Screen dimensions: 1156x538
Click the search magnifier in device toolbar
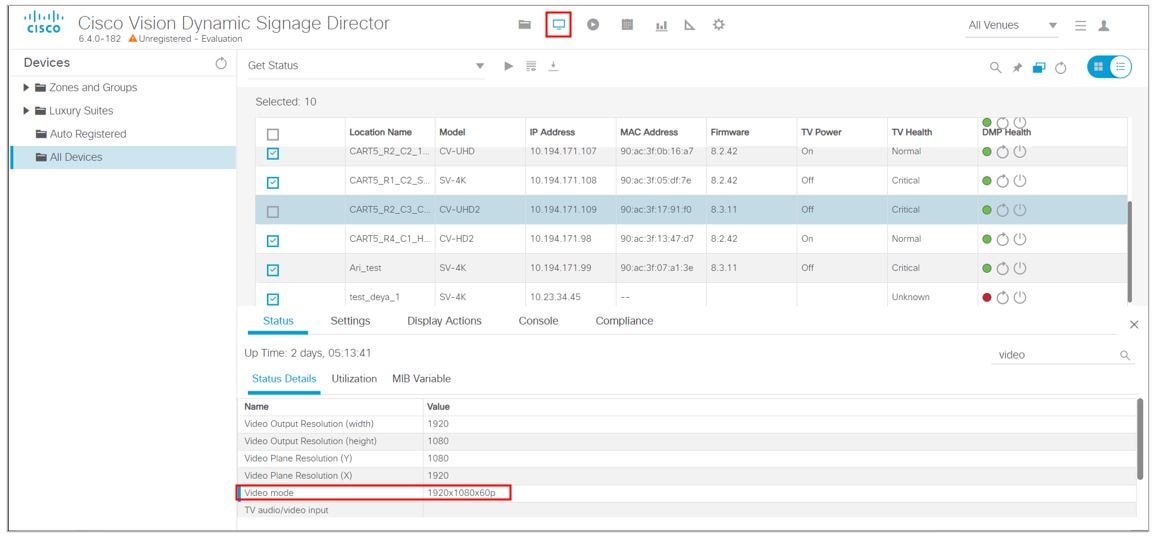point(995,68)
